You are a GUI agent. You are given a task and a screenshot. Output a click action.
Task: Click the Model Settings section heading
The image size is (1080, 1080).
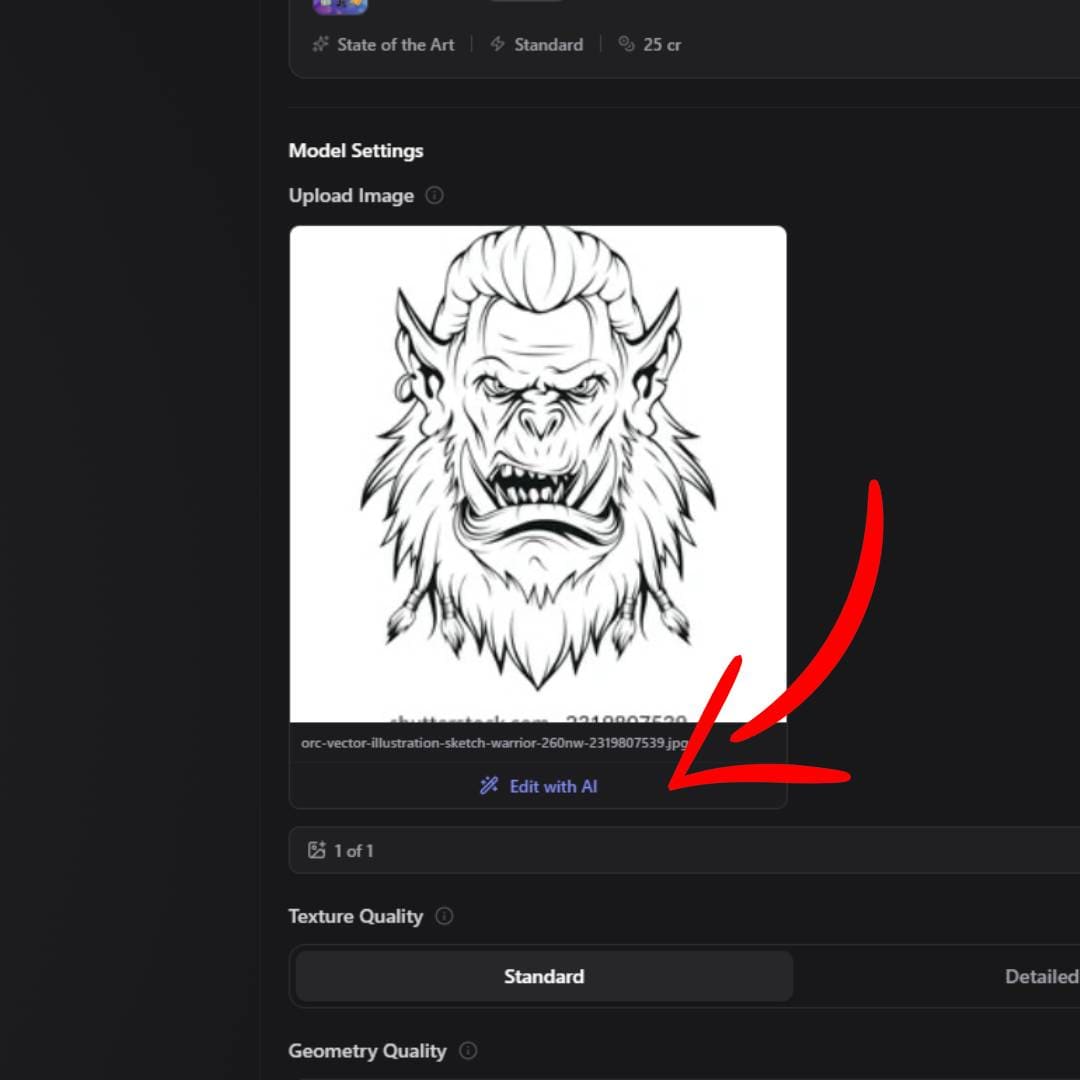point(356,151)
